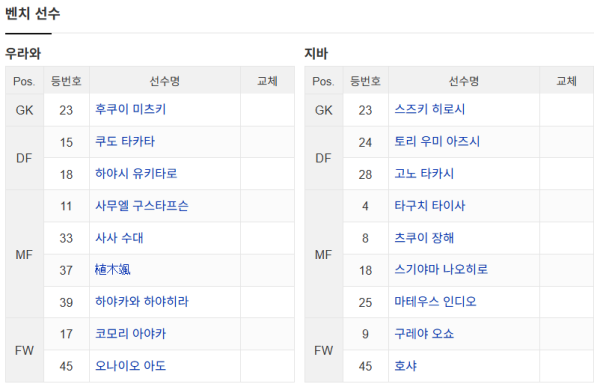Click 등번호 header in 지바 table
This screenshot has width=600, height=387.
click(x=365, y=81)
